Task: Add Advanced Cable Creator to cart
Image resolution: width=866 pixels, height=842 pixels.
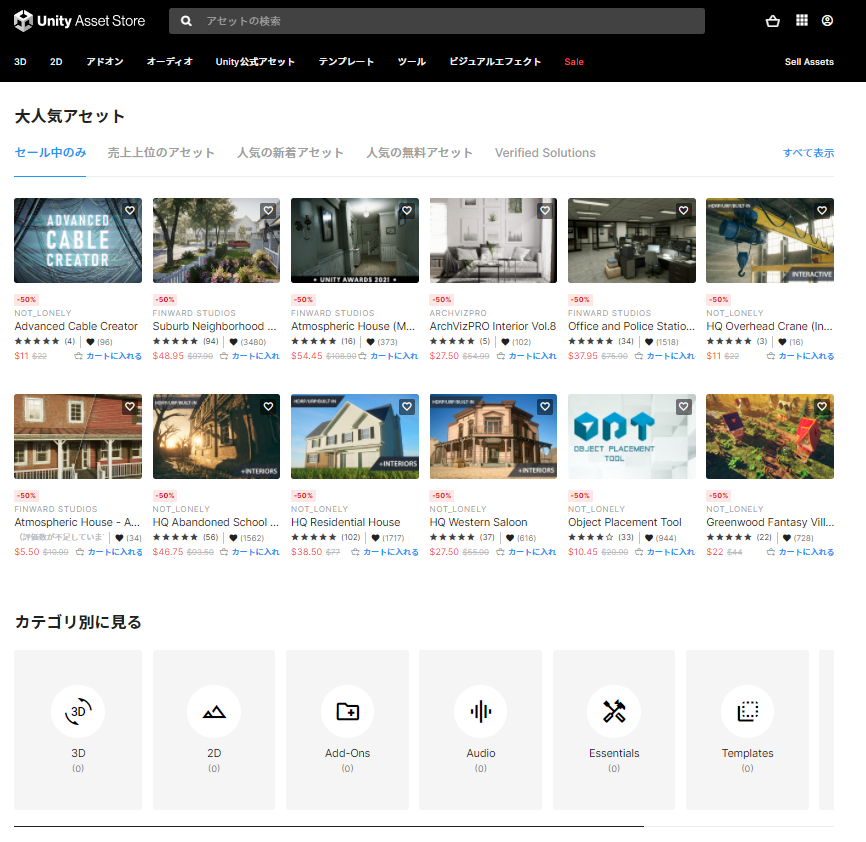Action: [108, 356]
